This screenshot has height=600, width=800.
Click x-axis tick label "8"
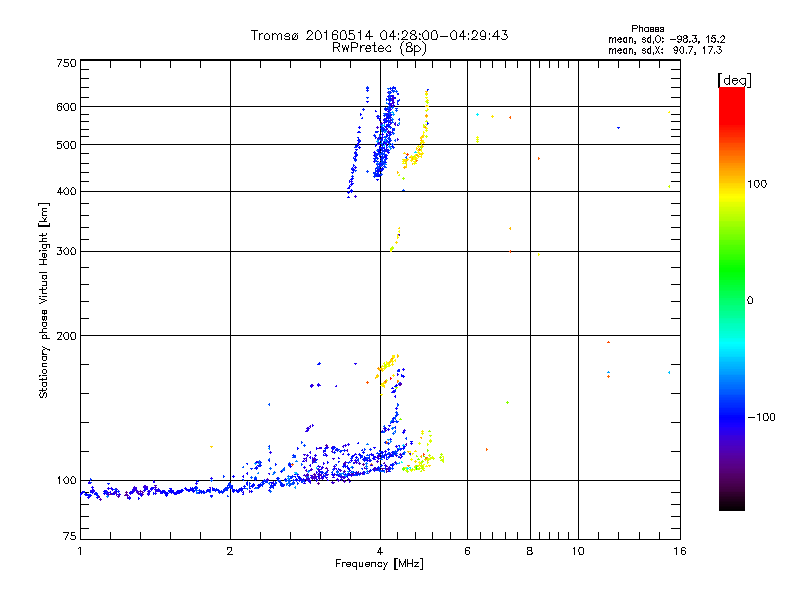click(530, 551)
